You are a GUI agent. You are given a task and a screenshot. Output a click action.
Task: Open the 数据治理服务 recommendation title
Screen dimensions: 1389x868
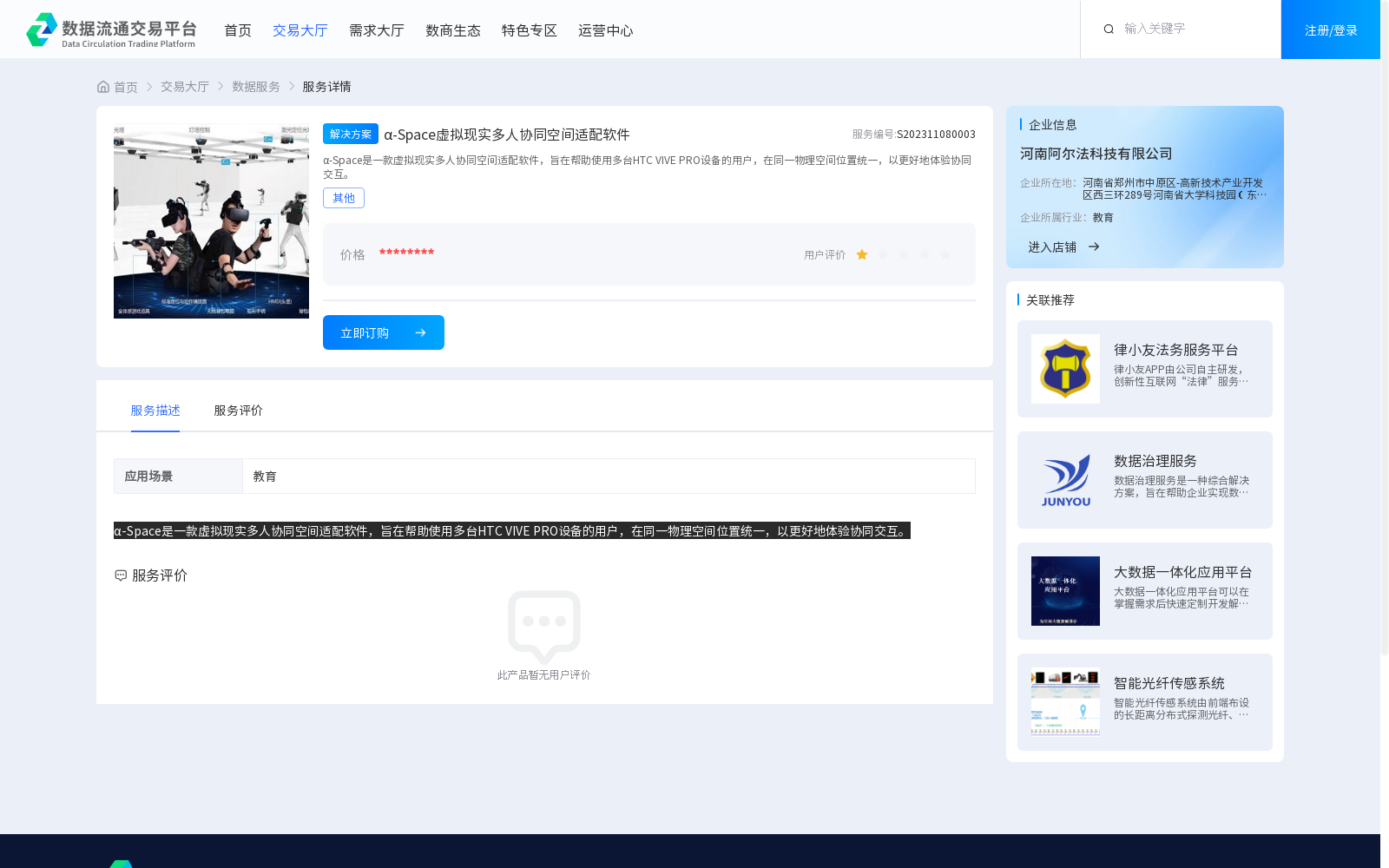(1155, 461)
